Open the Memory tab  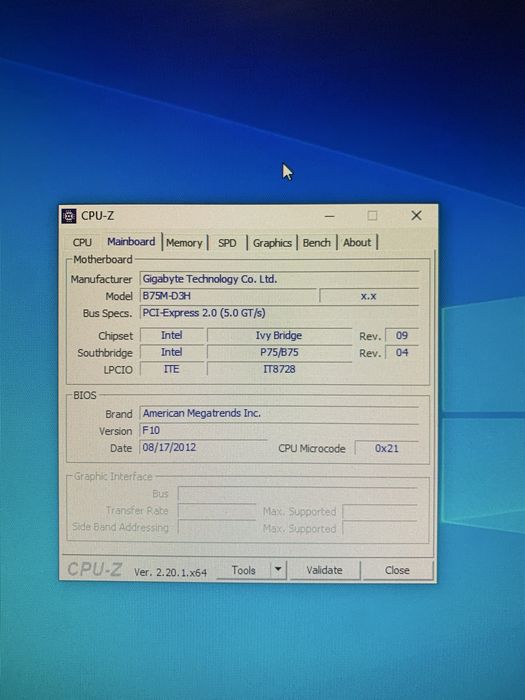click(x=184, y=243)
